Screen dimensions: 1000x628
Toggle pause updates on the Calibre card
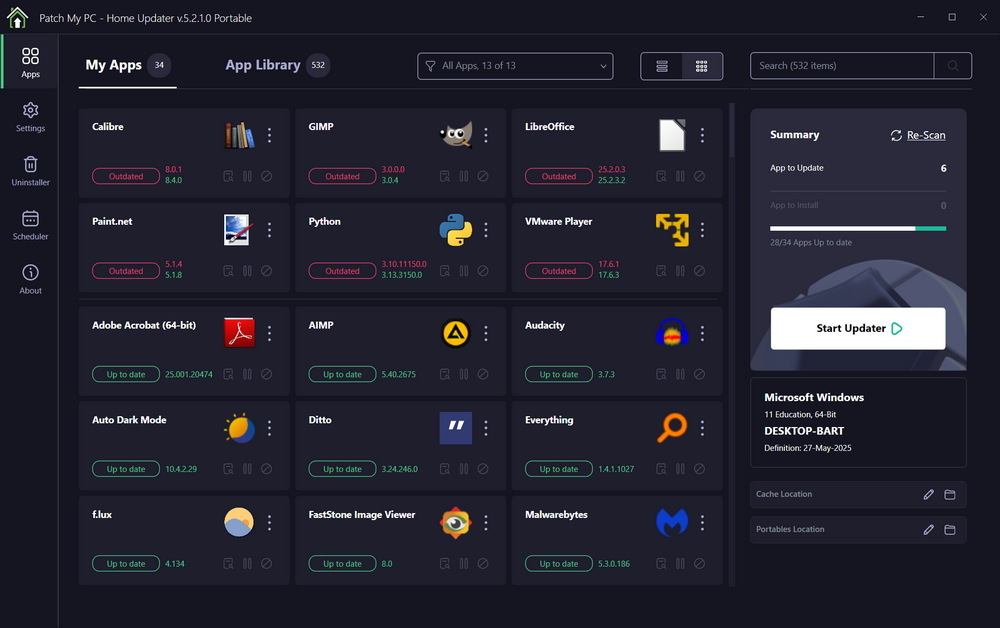pos(247,176)
